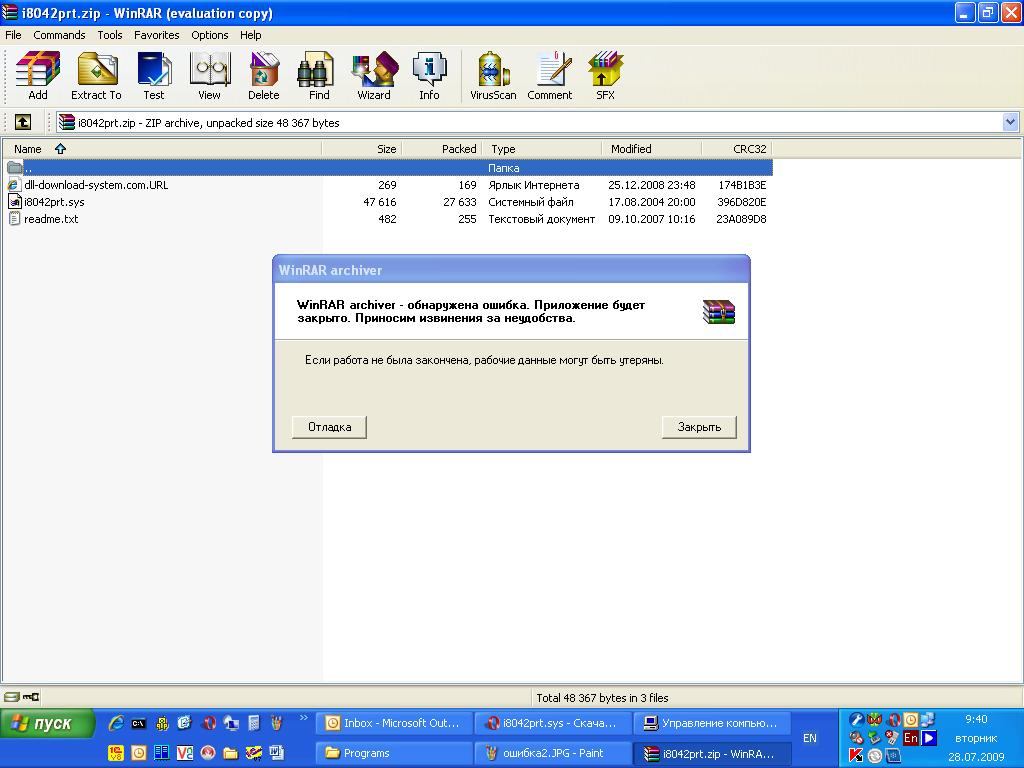Open the File menu

(x=13, y=35)
